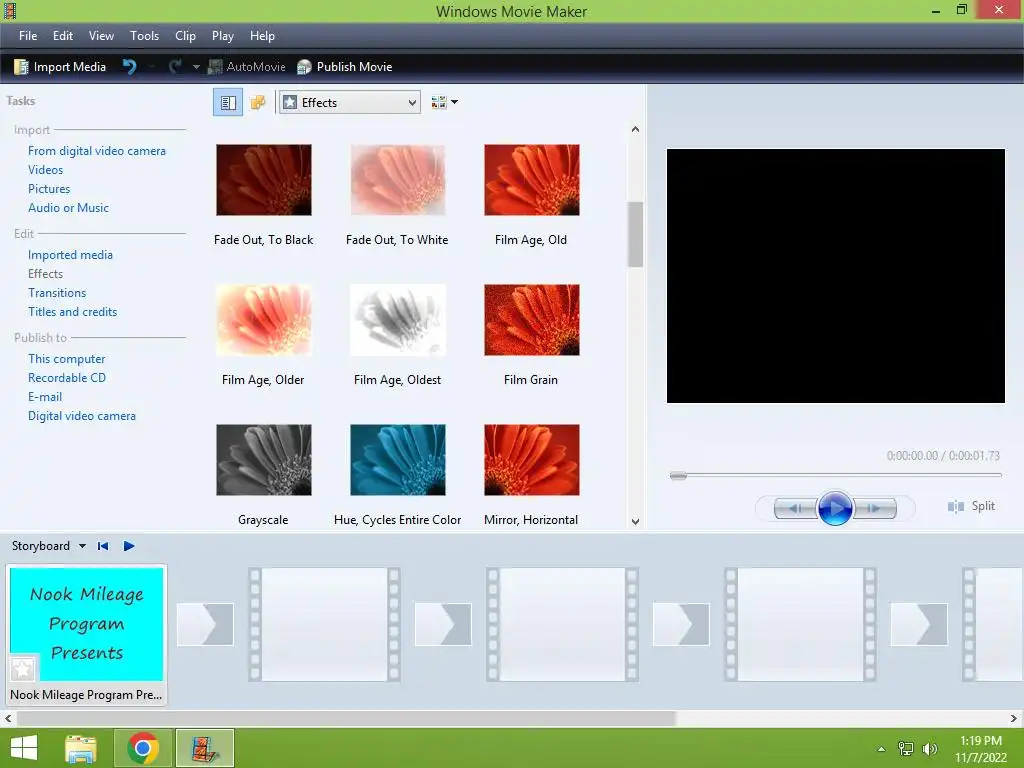Click the Audio or Music link

tap(68, 208)
